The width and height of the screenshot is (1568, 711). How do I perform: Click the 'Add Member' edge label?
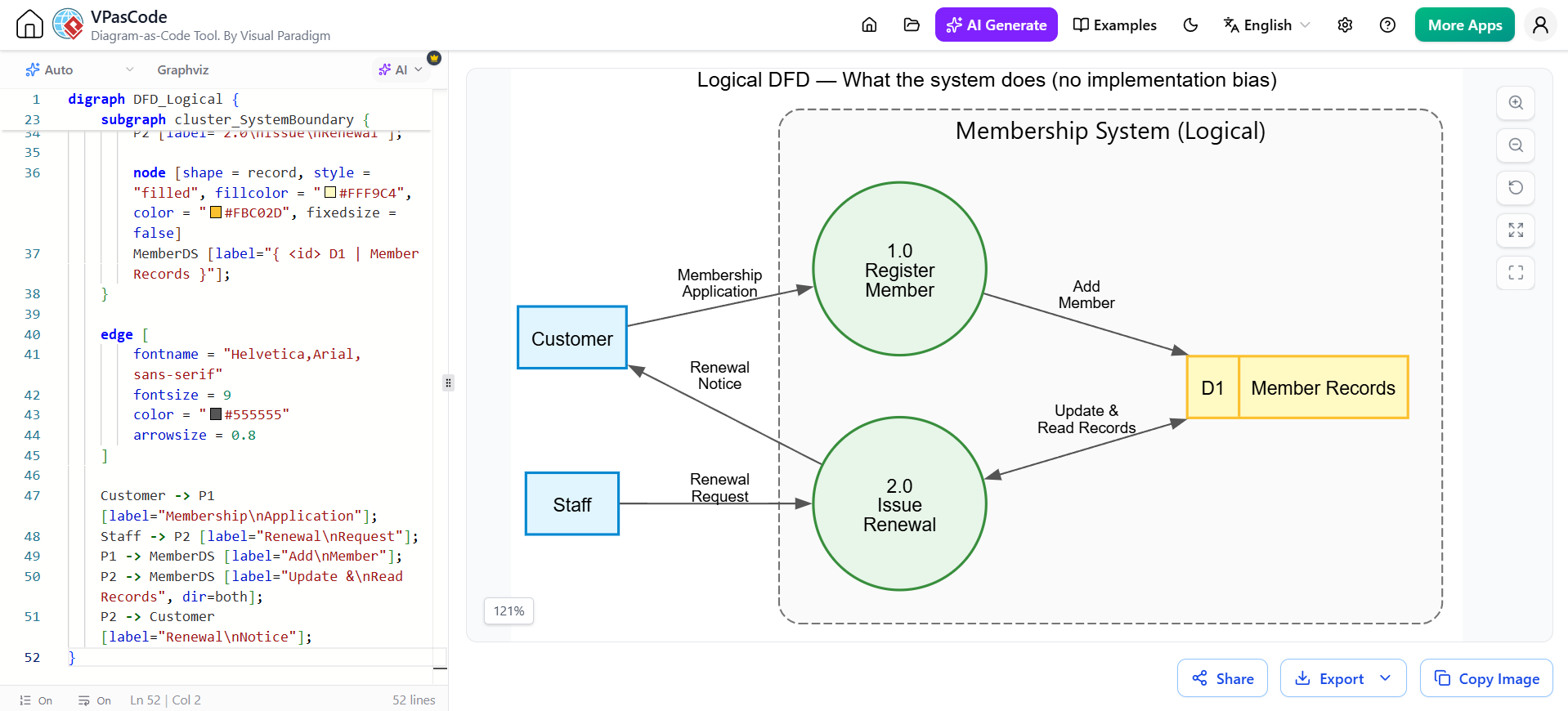click(x=1086, y=294)
